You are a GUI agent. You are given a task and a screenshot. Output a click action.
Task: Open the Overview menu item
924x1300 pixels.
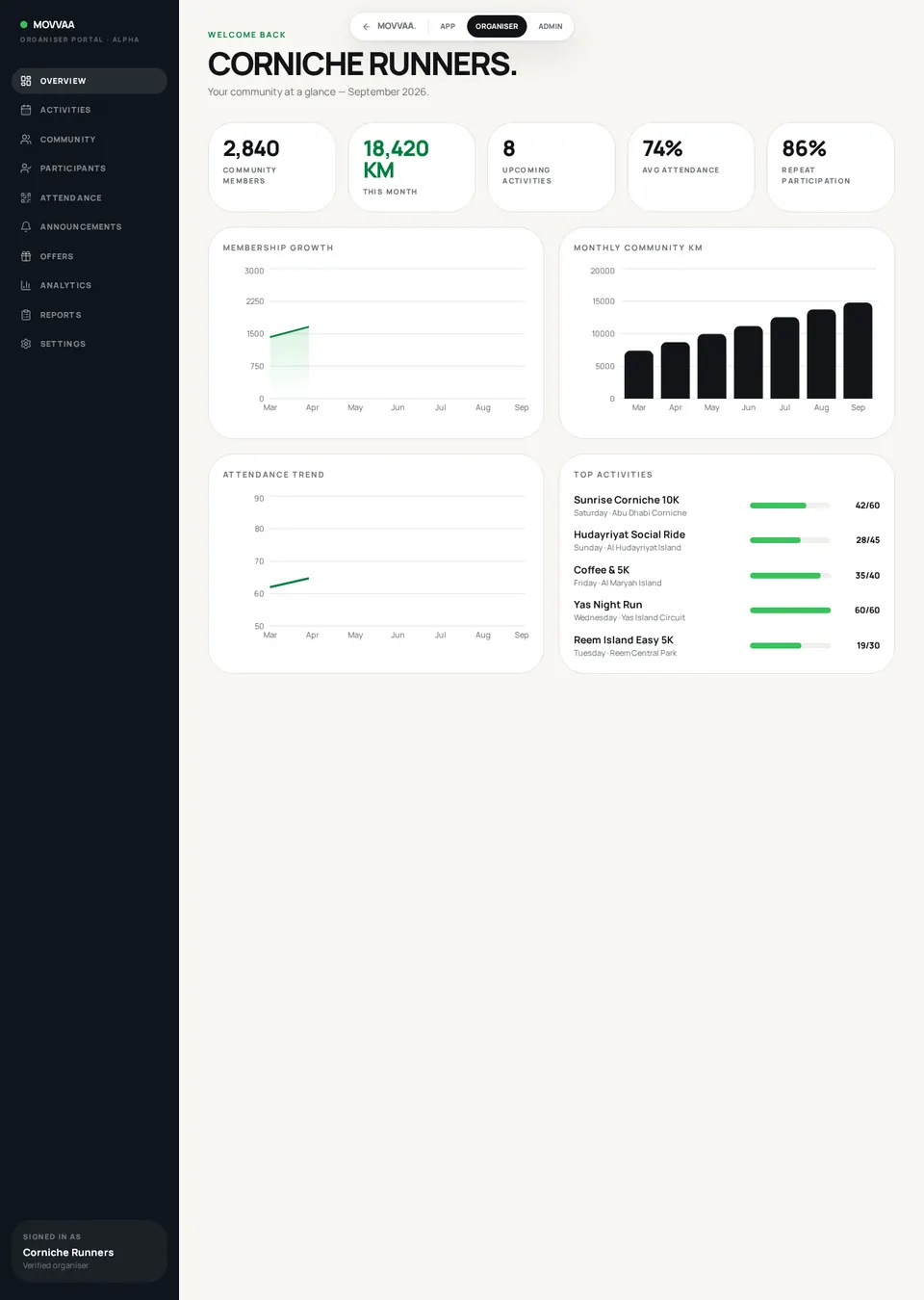[90, 81]
